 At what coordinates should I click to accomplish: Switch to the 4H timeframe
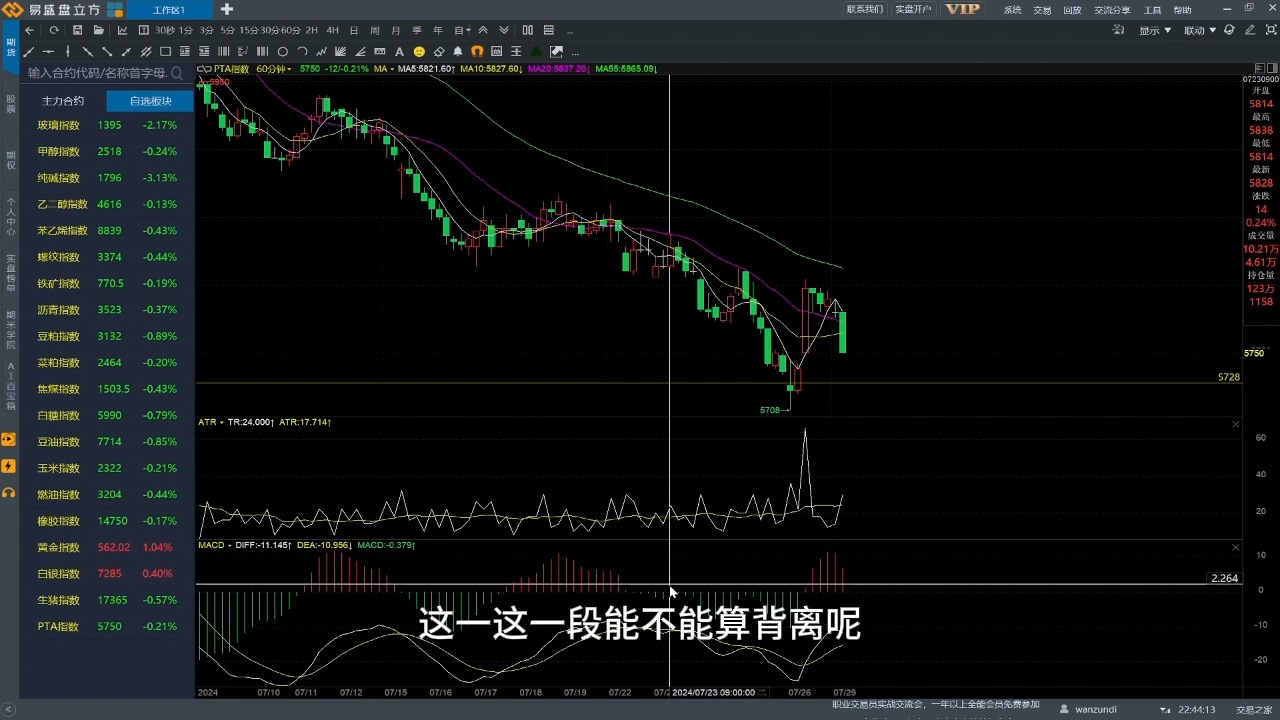pyautogui.click(x=332, y=30)
